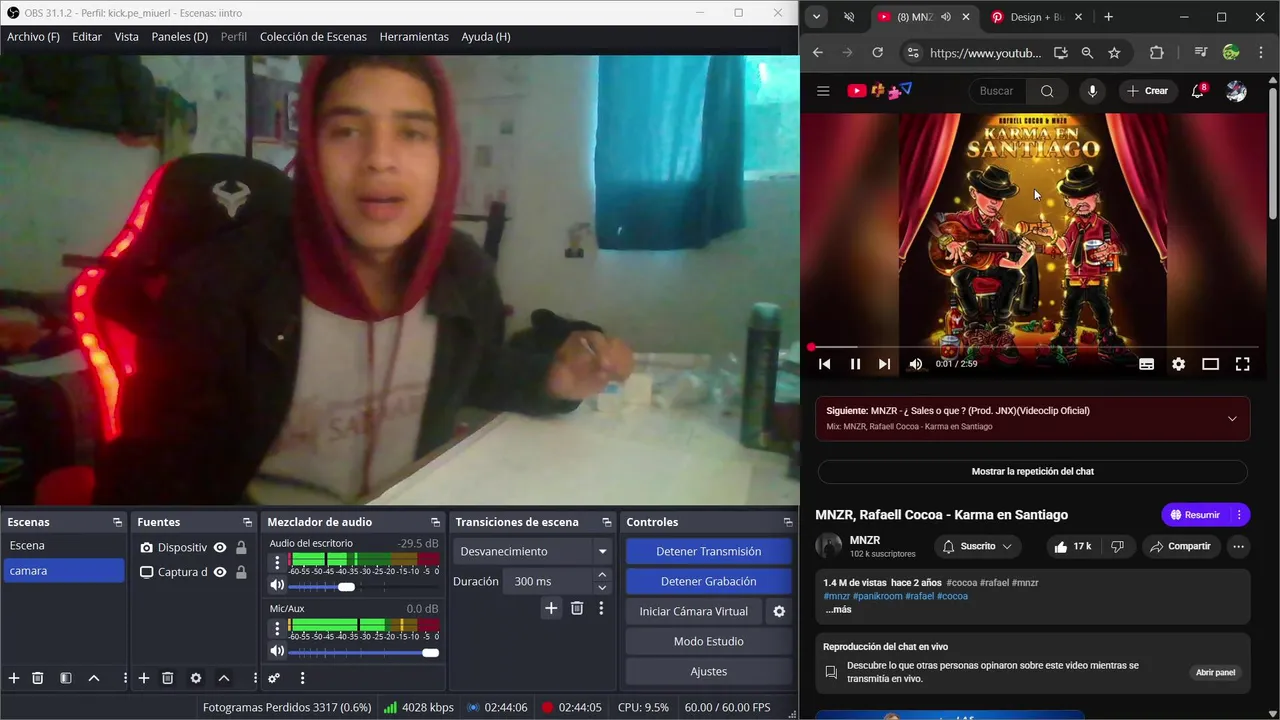Open the YouTube hamburger guide menu

pyautogui.click(x=823, y=91)
